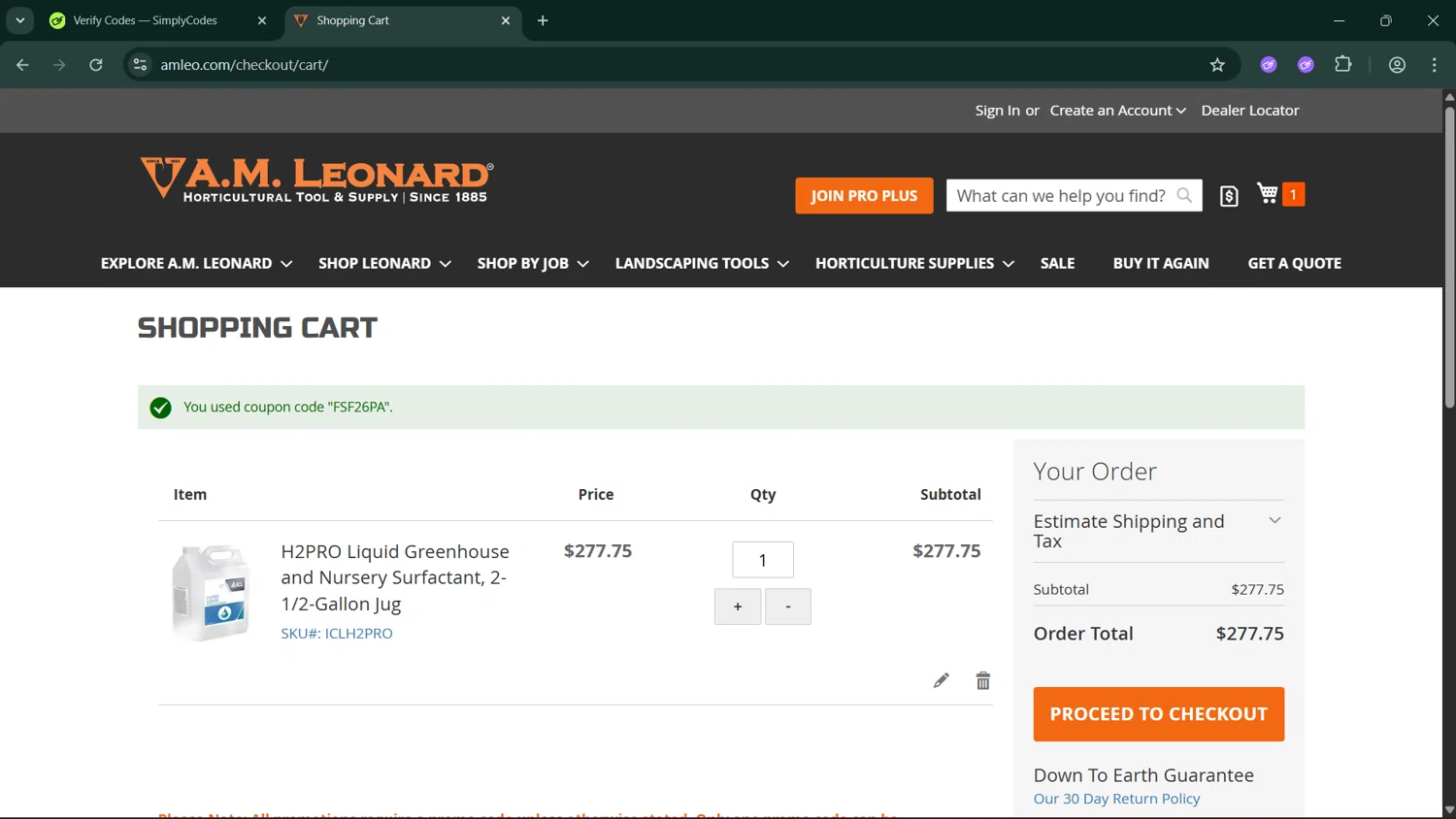This screenshot has height=819, width=1456.
Task: Click the first purple extension icon
Action: click(1269, 65)
